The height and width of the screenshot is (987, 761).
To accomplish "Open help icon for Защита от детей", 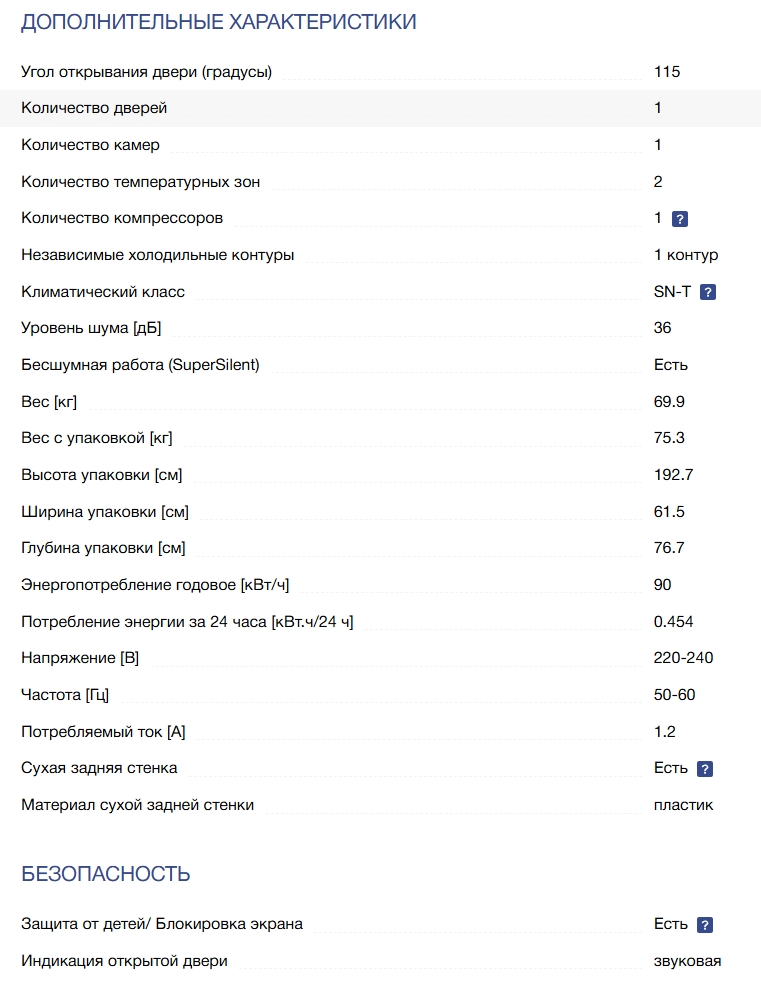I will pyautogui.click(x=705, y=925).
